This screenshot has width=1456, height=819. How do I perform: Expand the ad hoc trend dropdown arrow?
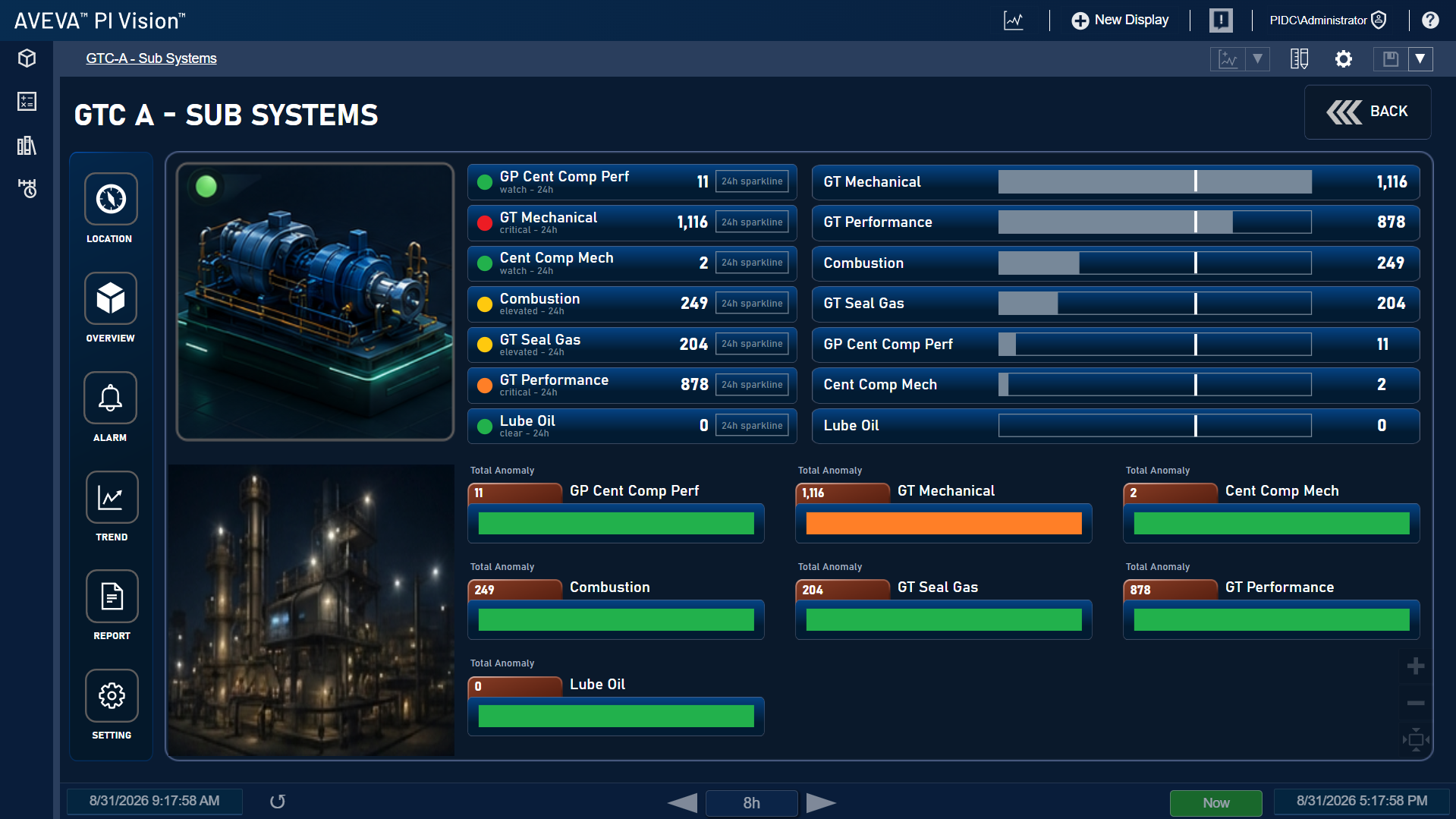pyautogui.click(x=1257, y=58)
